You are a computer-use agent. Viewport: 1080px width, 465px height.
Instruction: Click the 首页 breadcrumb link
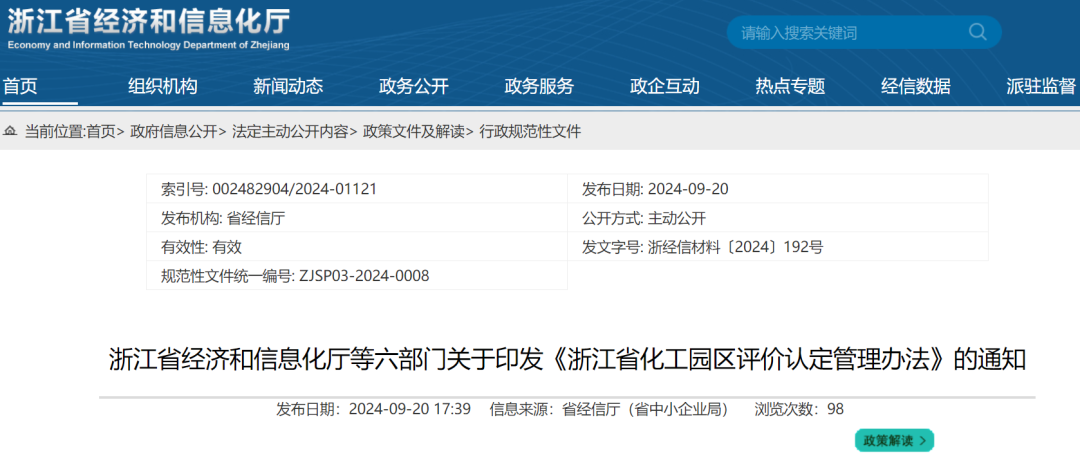[x=101, y=131]
